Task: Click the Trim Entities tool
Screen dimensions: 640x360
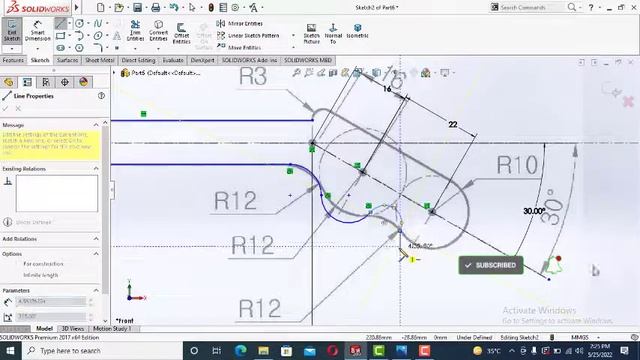Action: (135, 31)
